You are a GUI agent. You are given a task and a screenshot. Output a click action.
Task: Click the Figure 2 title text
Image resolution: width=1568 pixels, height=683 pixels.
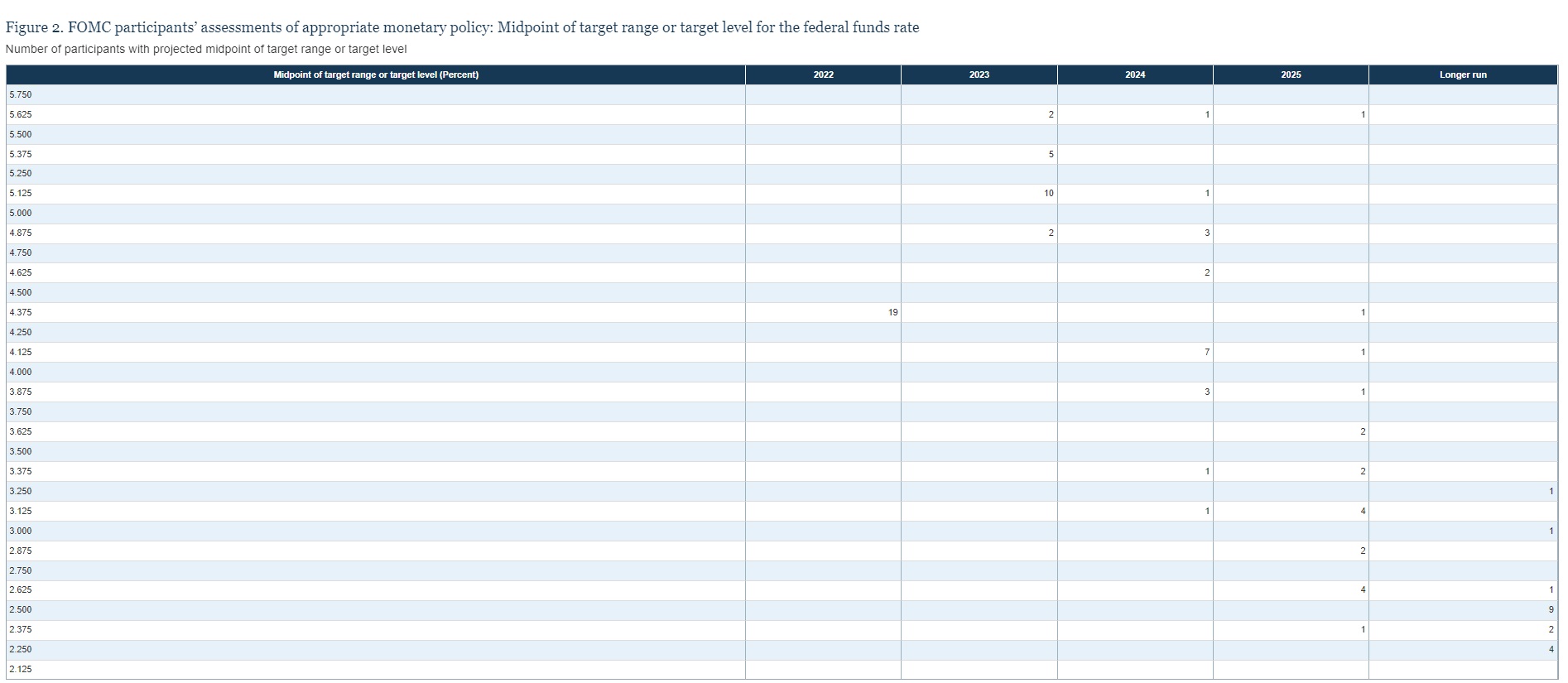[x=462, y=27]
